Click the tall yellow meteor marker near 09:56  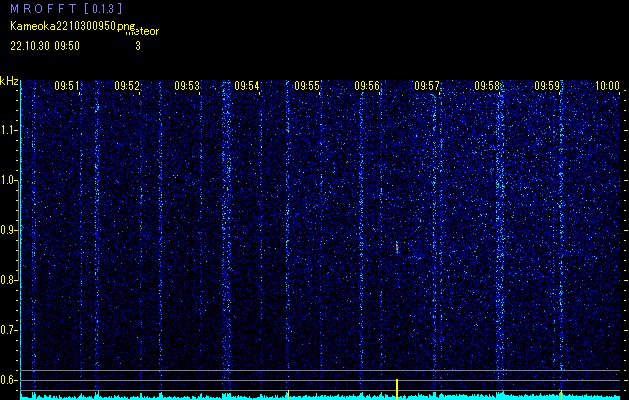[397, 389]
